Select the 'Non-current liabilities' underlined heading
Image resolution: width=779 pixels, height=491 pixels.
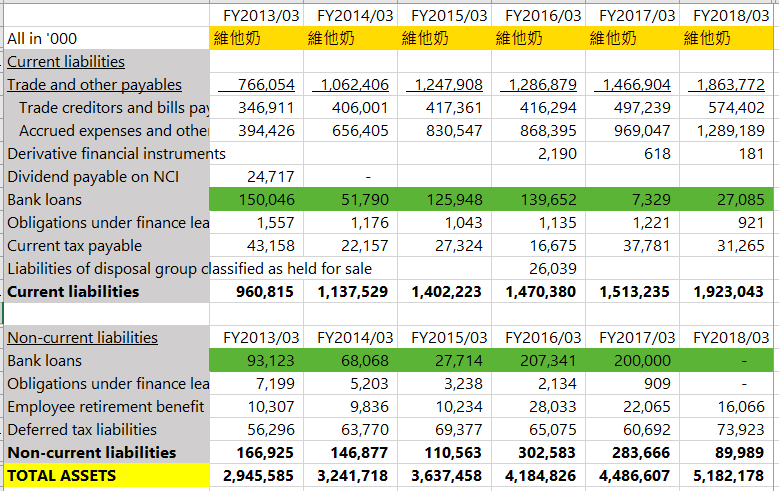pyautogui.click(x=107, y=337)
